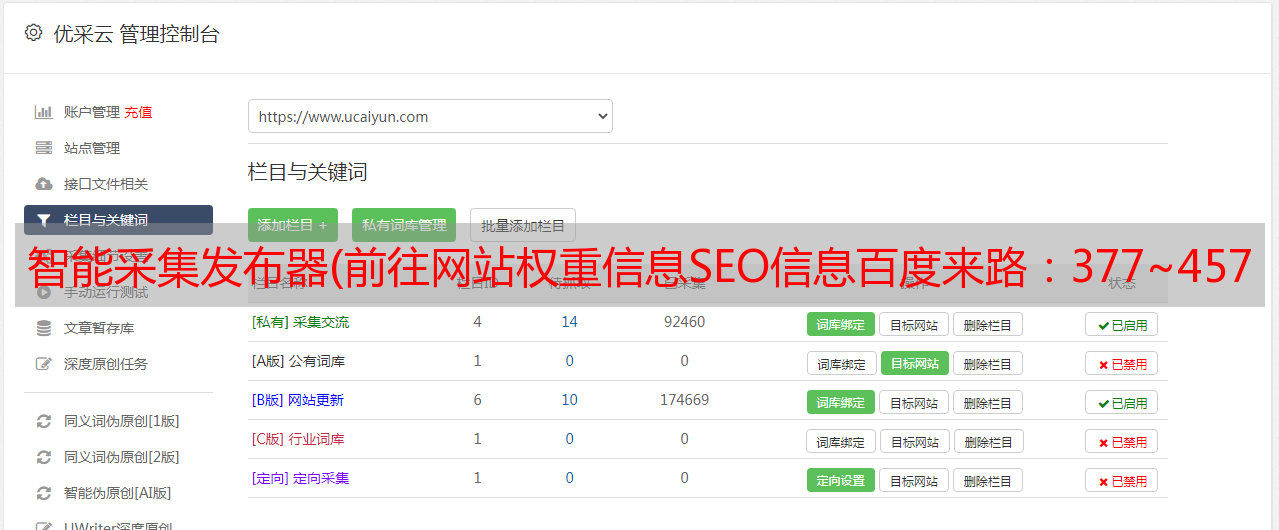
Task: Click the gear icon beside 优采云 管理控制台
Action: click(34, 33)
